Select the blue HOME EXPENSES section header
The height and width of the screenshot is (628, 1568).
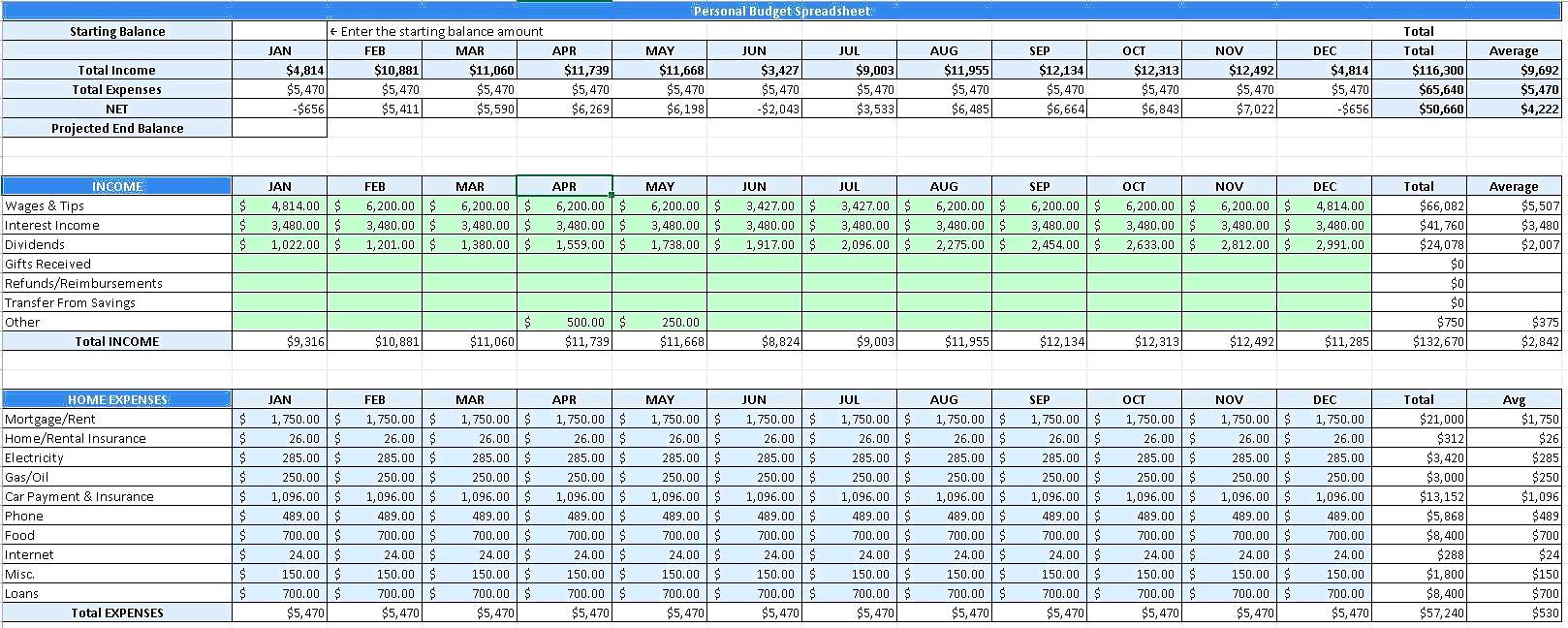point(116,399)
